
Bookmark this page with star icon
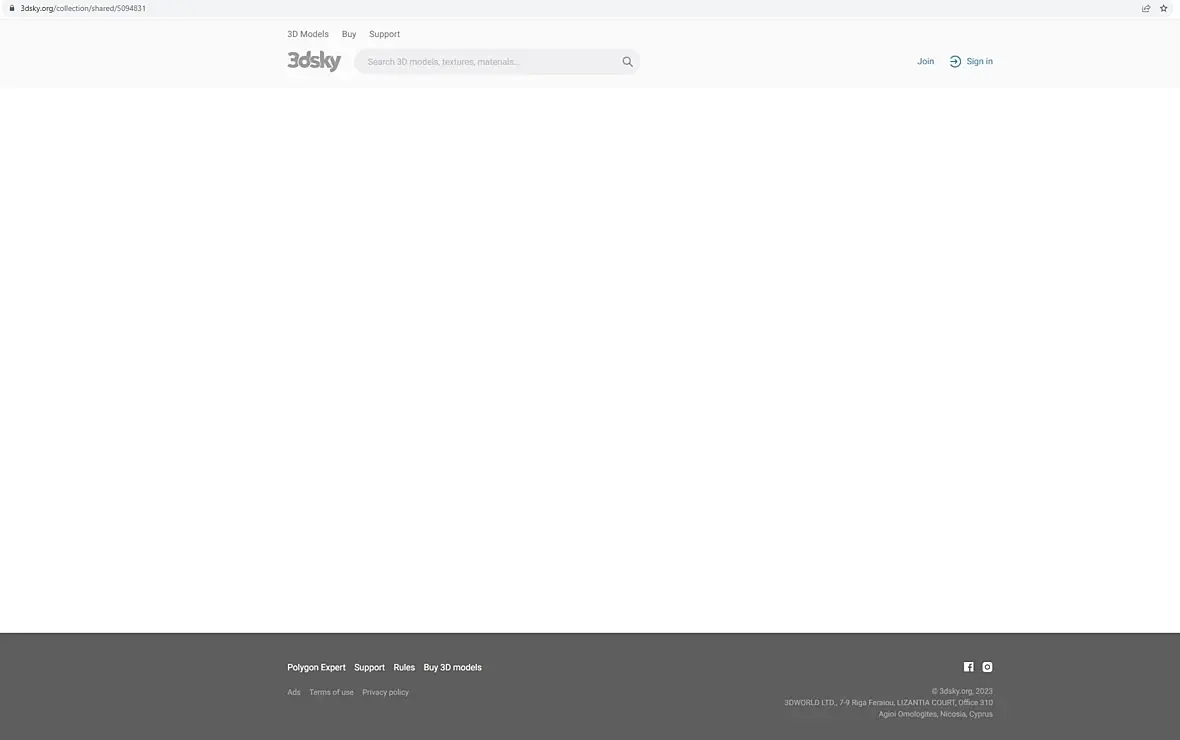(1163, 8)
